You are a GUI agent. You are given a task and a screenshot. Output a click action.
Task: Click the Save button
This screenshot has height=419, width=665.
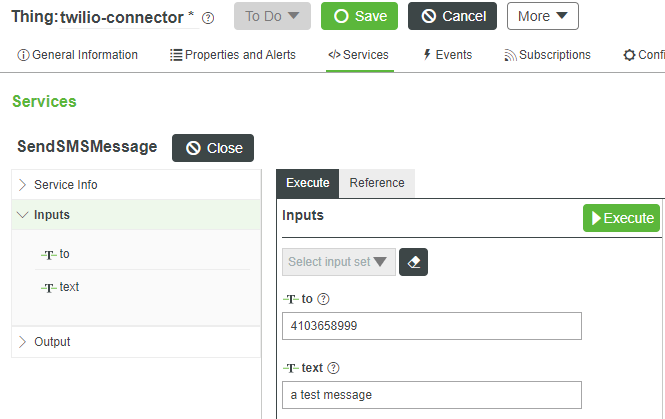[359, 16]
